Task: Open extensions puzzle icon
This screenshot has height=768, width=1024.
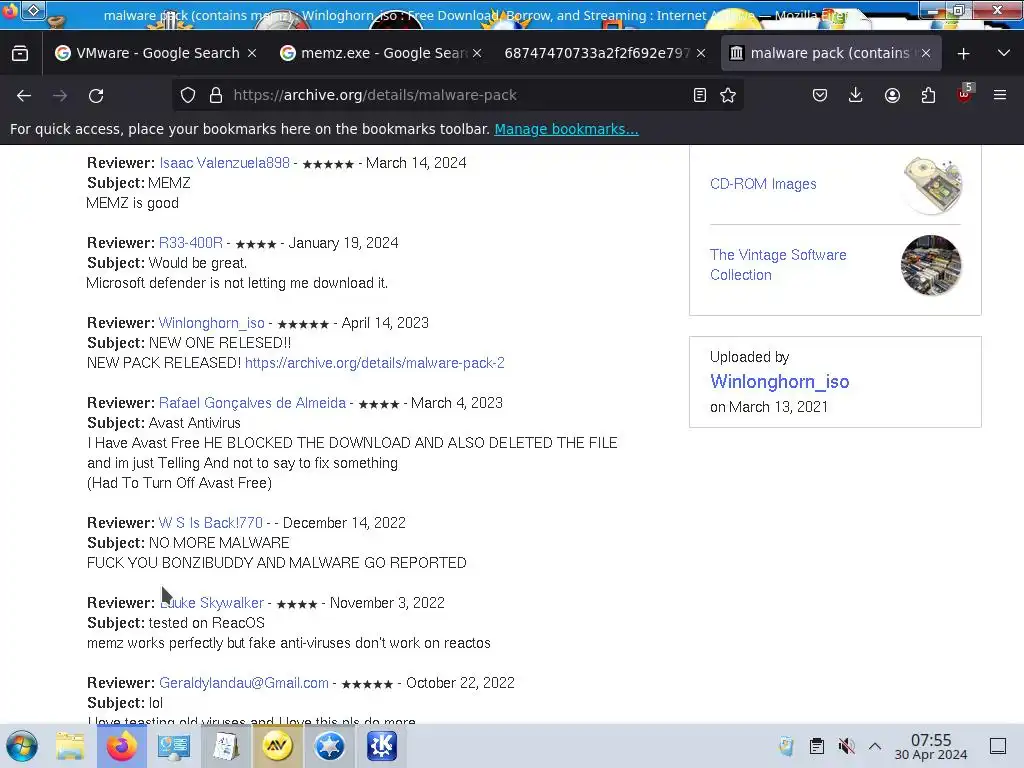Action: pos(928,95)
